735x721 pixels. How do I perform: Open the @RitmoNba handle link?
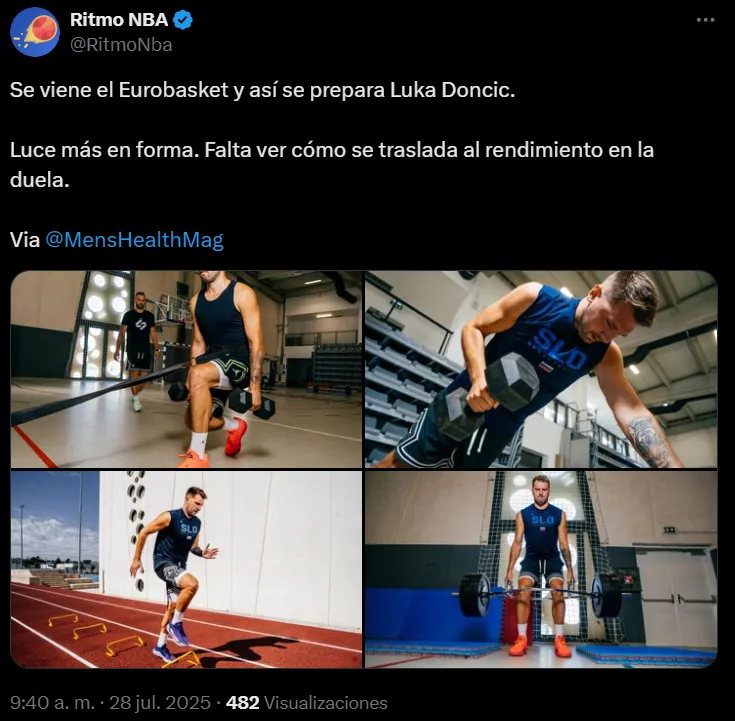(121, 45)
